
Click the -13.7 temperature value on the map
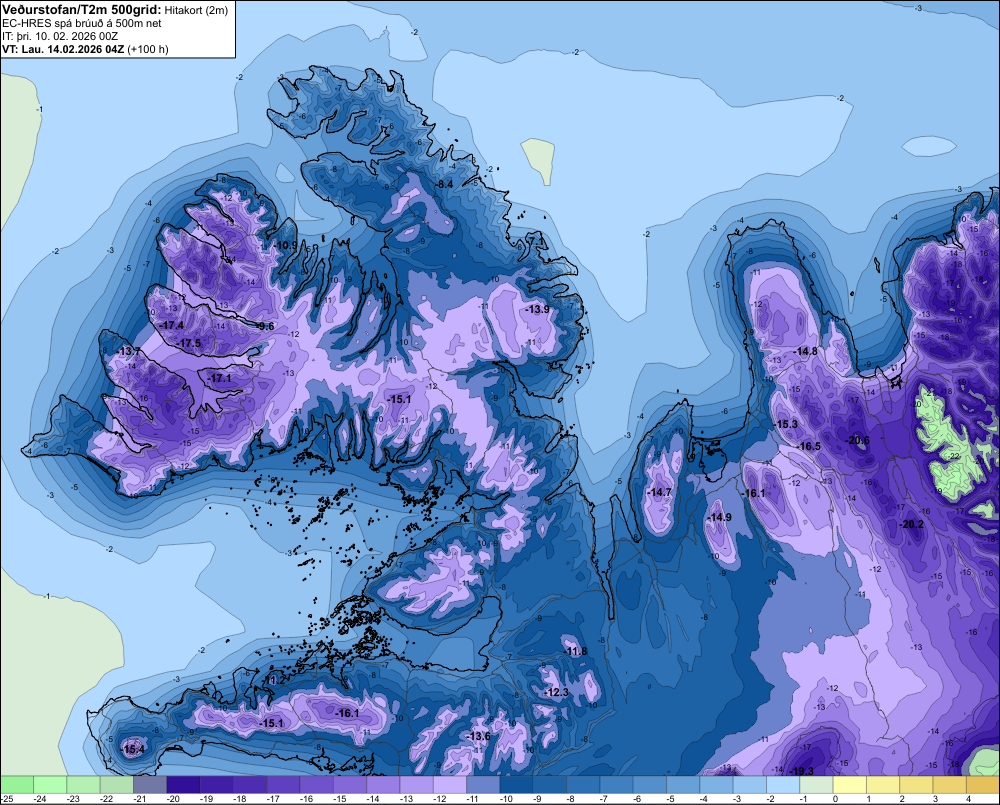128,351
